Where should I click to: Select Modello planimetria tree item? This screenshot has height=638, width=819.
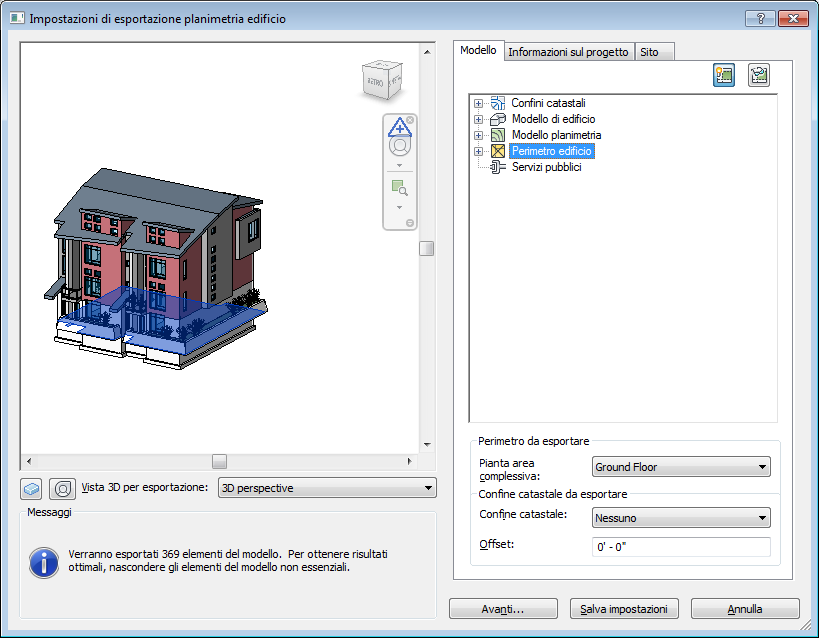point(556,135)
